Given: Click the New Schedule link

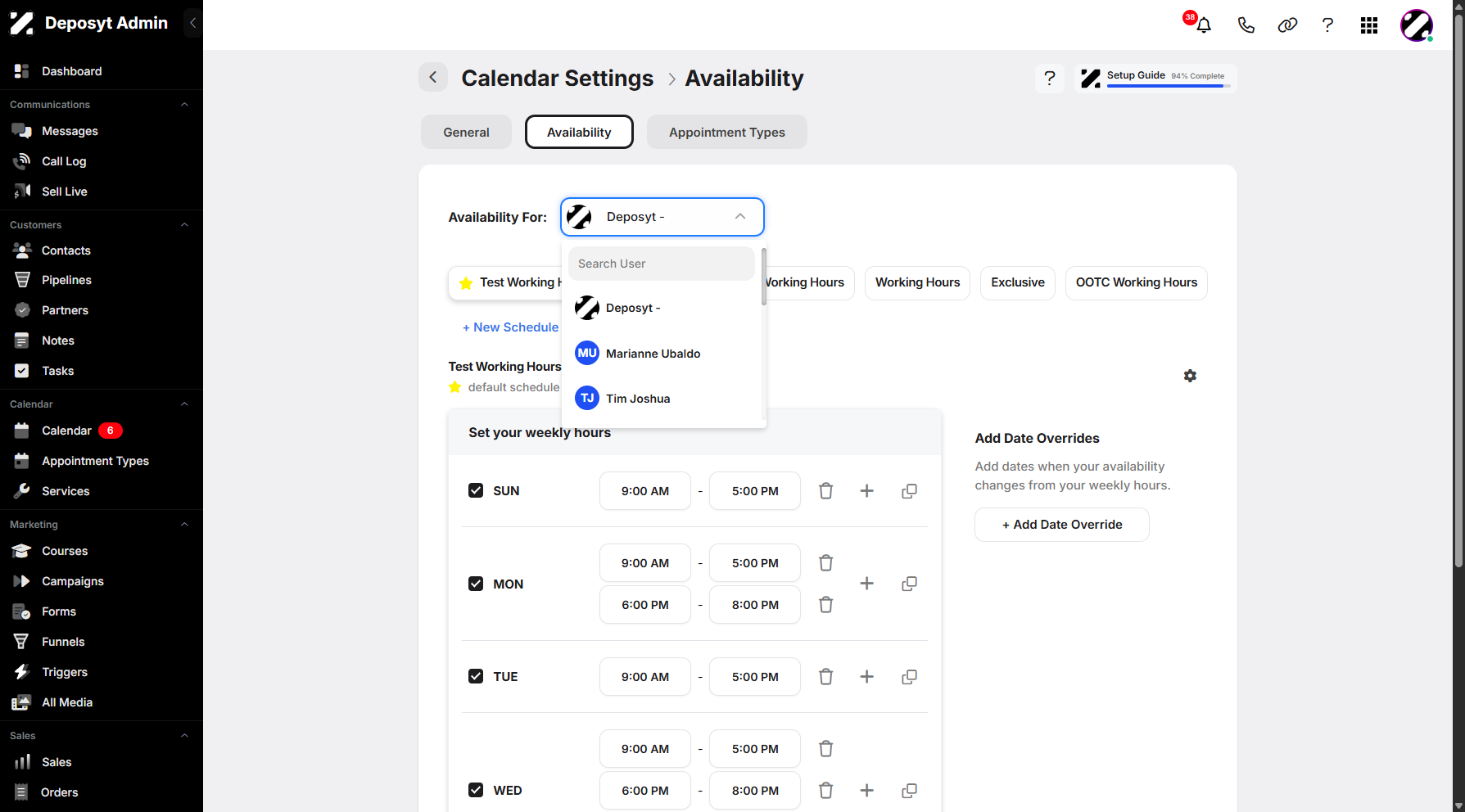Looking at the screenshot, I should tap(510, 327).
